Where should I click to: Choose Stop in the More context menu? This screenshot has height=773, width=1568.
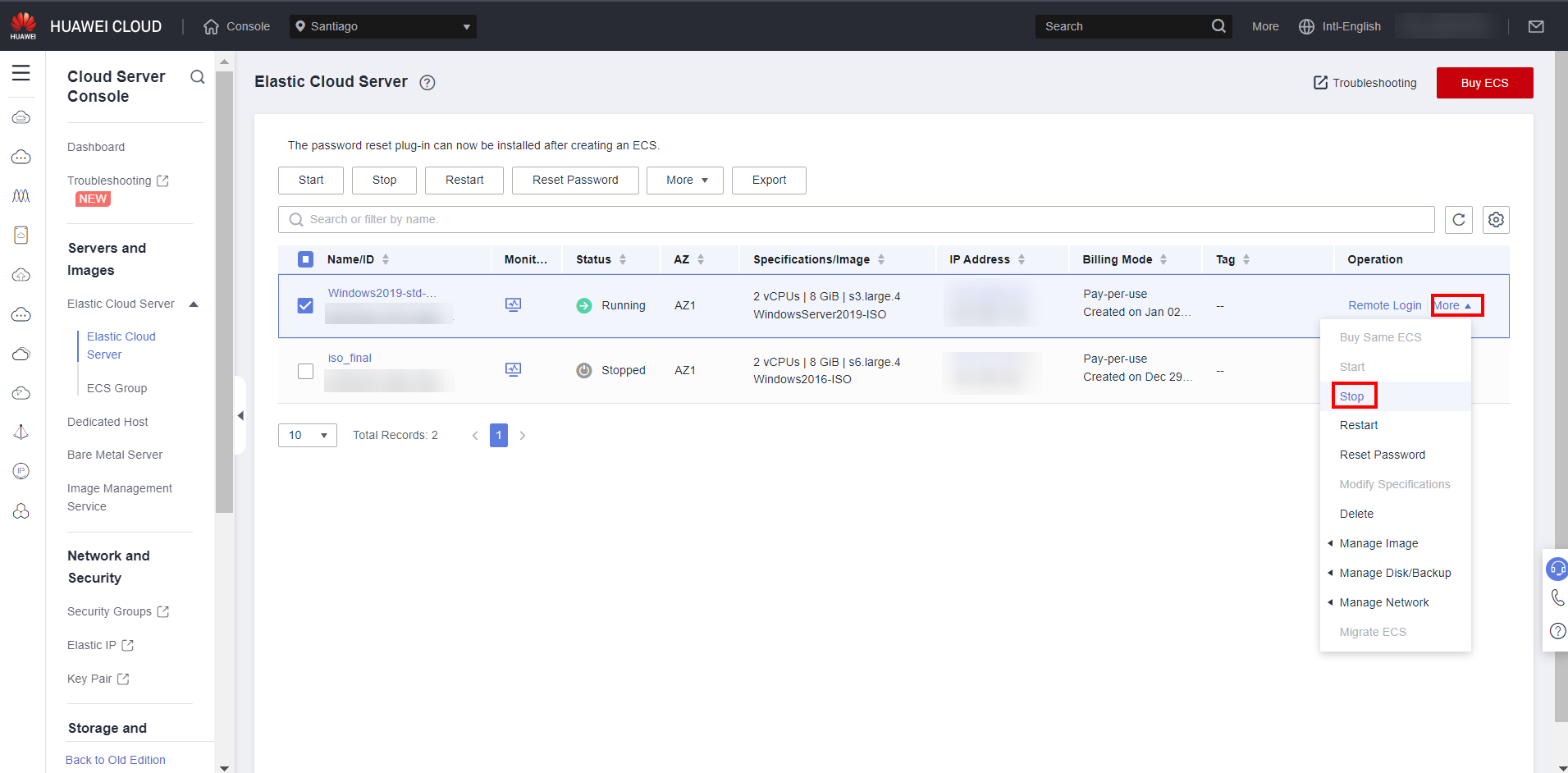[1351, 396]
